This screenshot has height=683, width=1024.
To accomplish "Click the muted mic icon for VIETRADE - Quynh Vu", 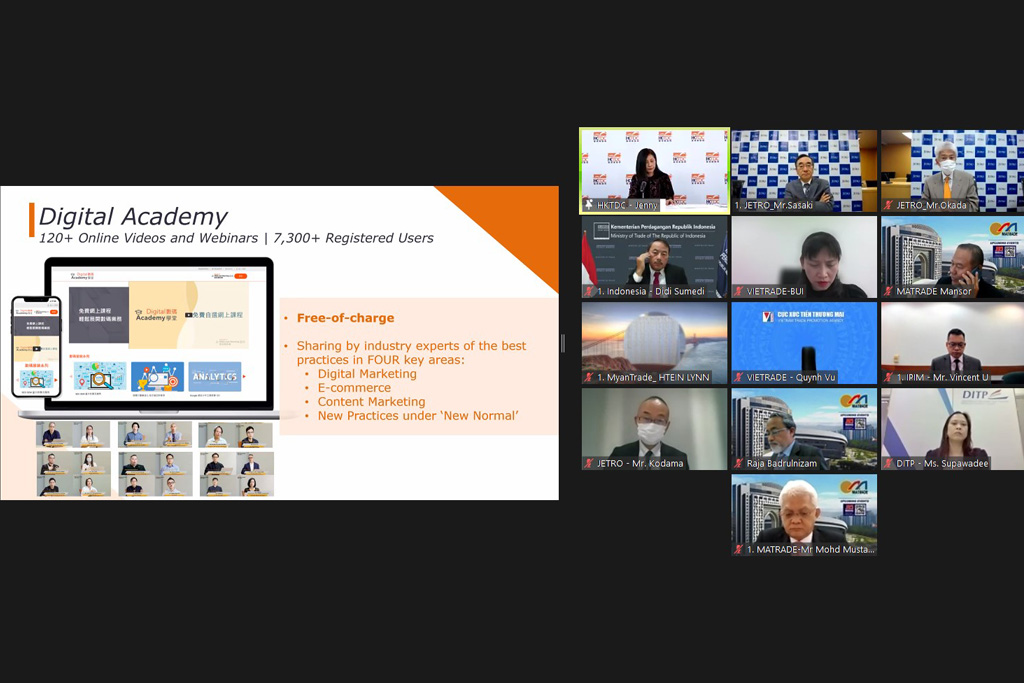I will (739, 377).
